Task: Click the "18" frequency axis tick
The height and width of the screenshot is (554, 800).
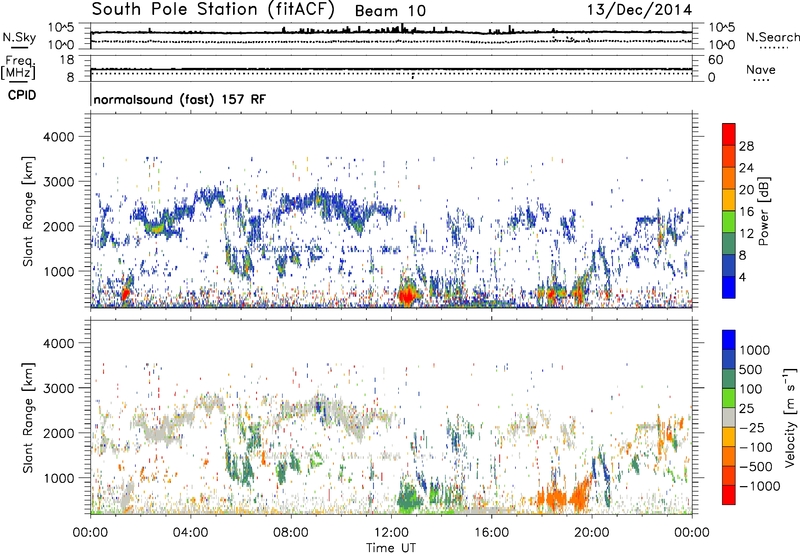Action: [x=67, y=60]
